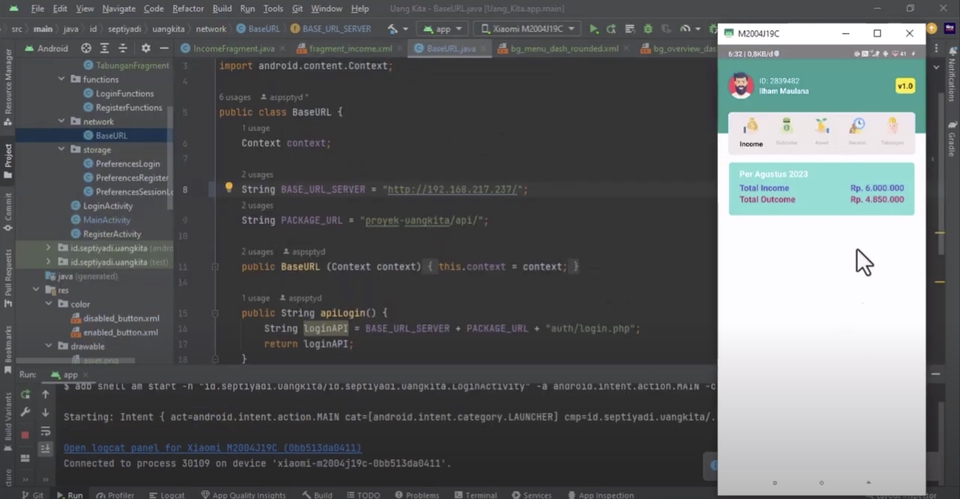Screen dimensions: 960x499
Task: Open the Profiler tool window
Action: (x=115, y=495)
